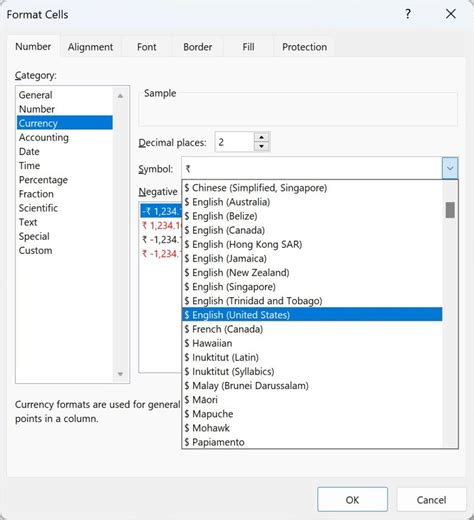This screenshot has height=520, width=474.
Task: Select $ English (Trinidad and Tobago)
Action: [312, 301]
